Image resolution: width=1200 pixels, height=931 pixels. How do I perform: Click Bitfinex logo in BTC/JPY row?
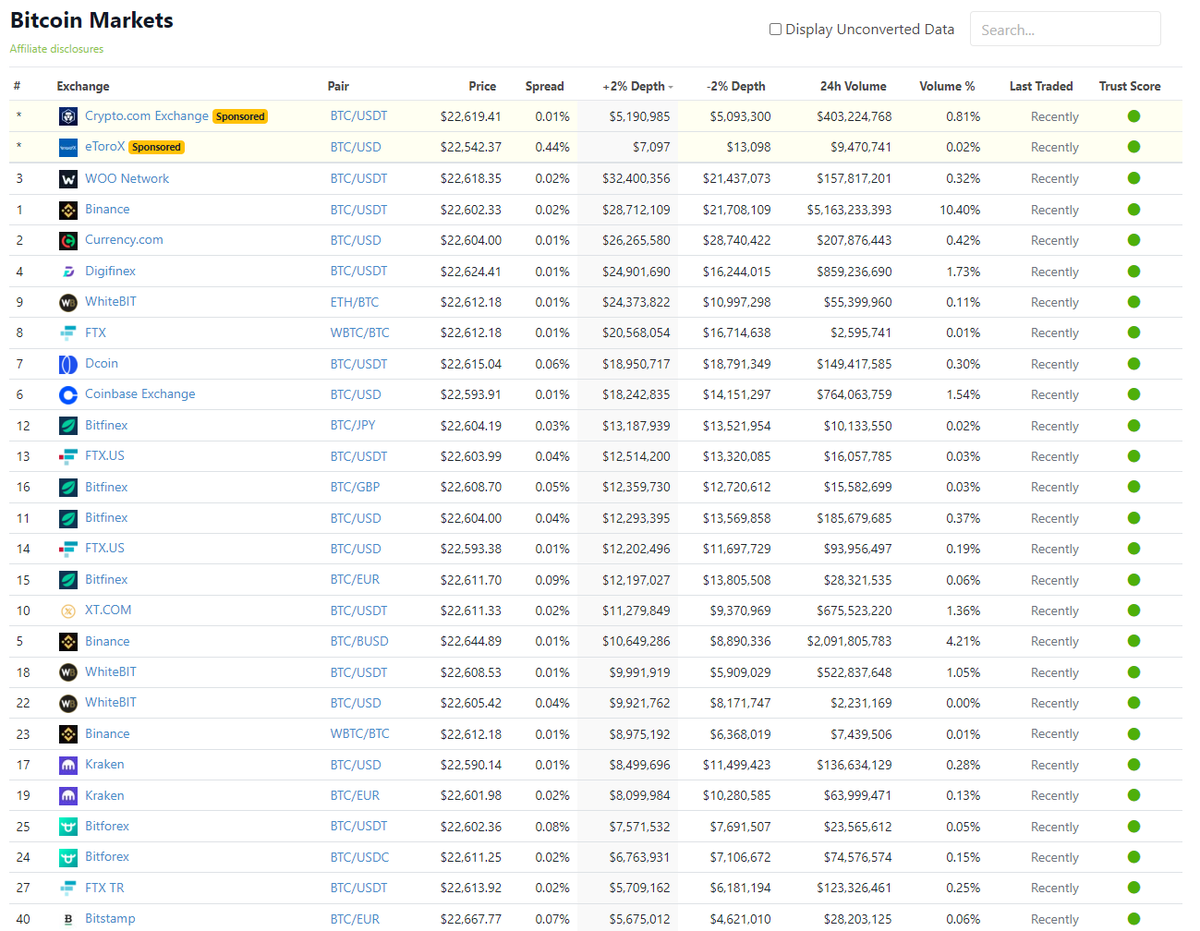click(68, 426)
